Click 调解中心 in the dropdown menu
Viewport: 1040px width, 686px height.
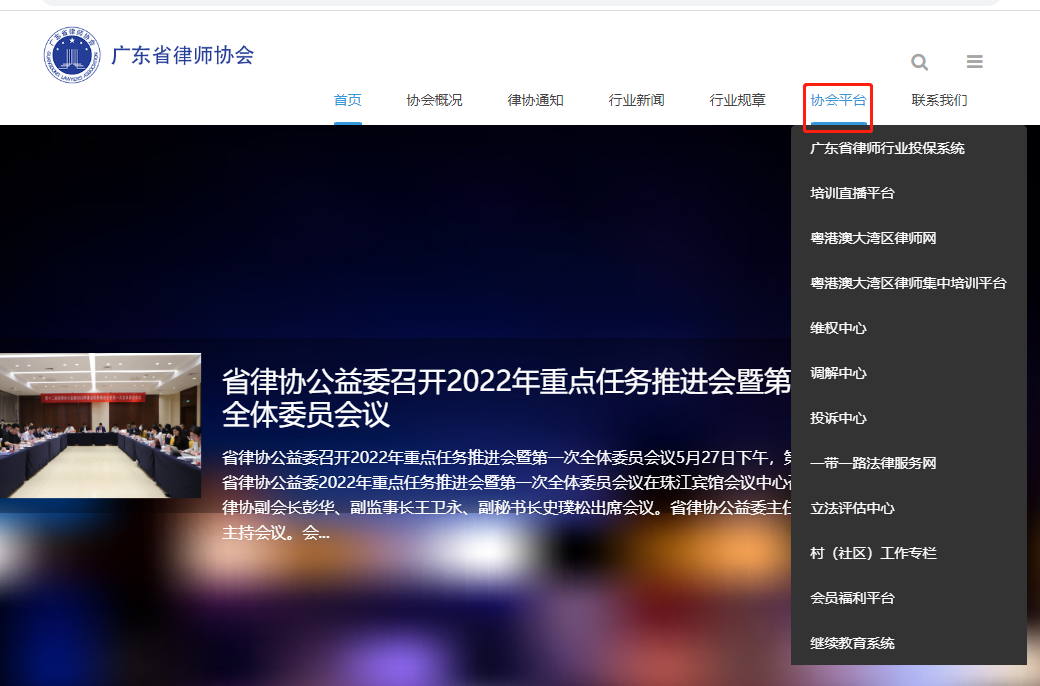838,374
